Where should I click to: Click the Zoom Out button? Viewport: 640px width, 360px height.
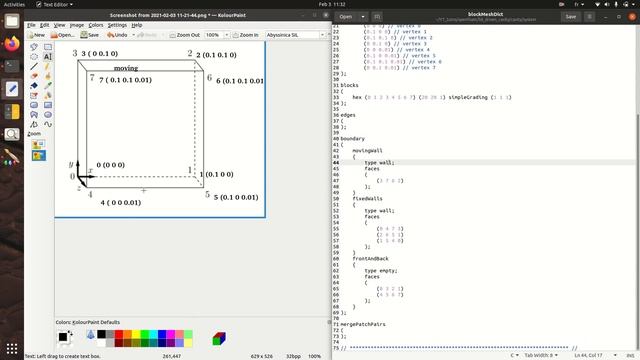coord(184,35)
